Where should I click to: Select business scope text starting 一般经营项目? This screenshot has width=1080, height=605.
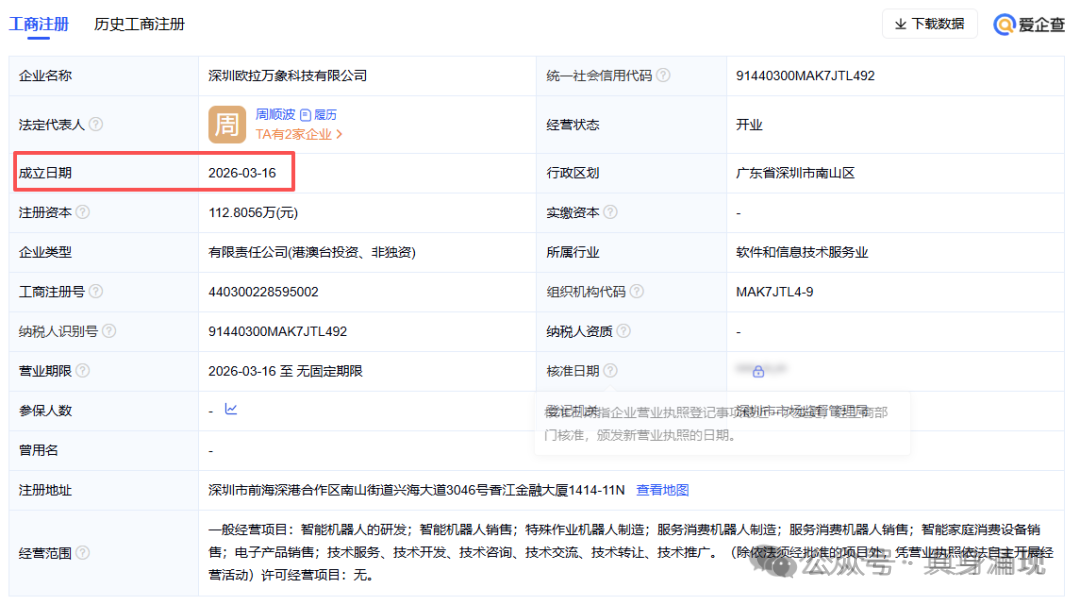631,552
